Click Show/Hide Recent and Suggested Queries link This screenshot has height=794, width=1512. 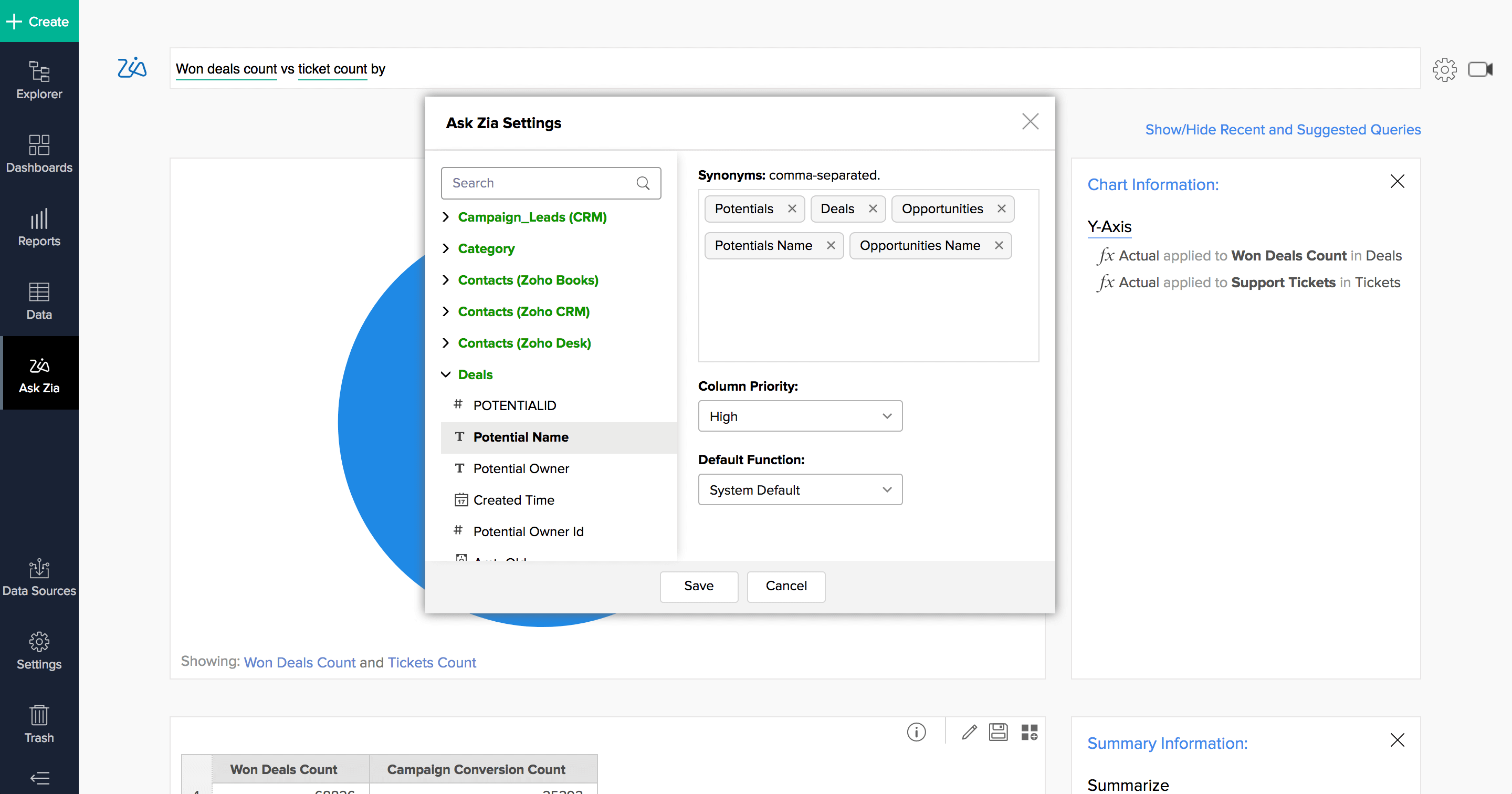1283,129
